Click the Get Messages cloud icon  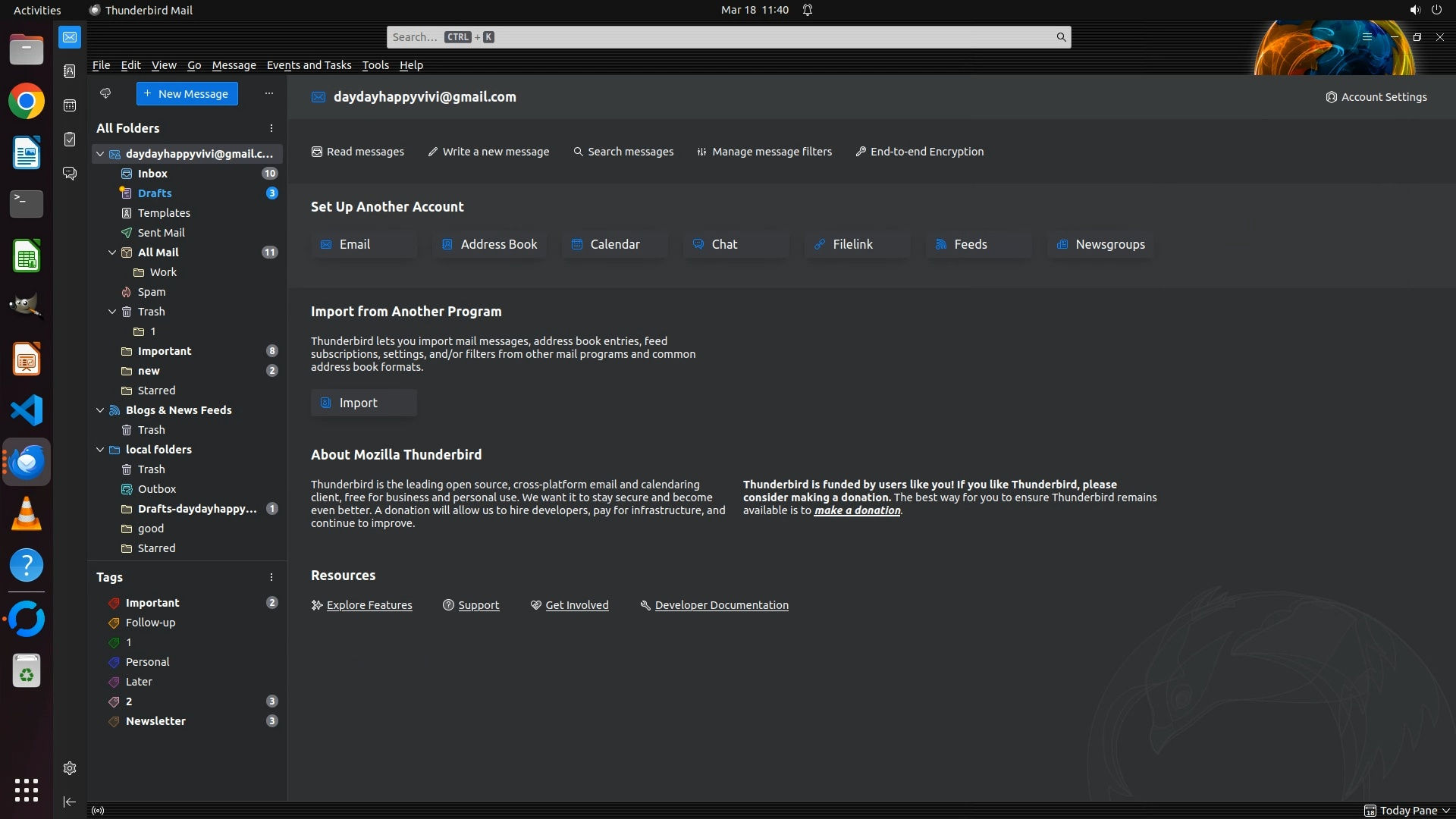tap(105, 93)
